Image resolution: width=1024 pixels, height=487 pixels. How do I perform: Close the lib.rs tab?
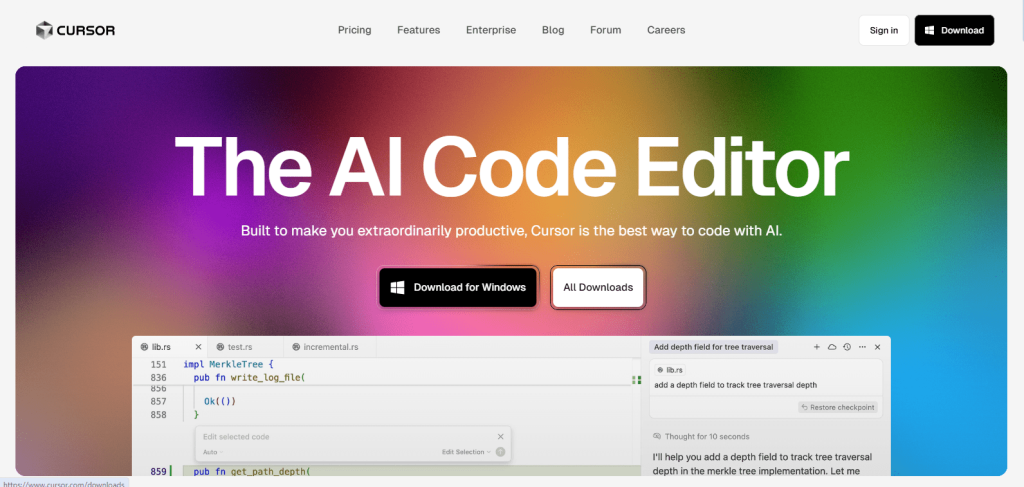[x=199, y=347]
